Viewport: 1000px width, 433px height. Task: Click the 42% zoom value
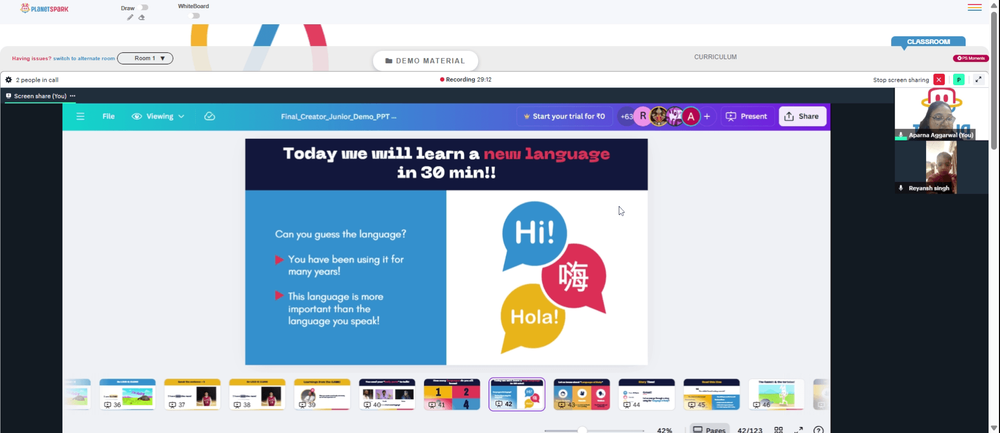tap(665, 430)
